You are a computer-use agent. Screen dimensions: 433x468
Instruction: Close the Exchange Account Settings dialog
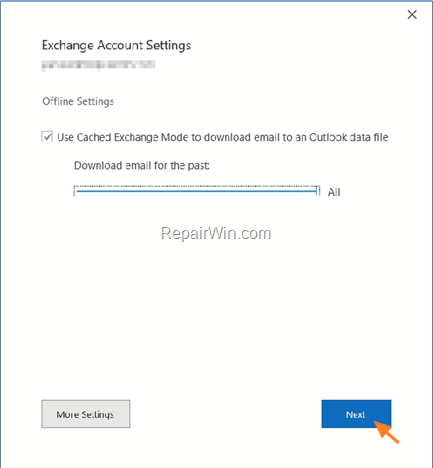[x=412, y=15]
